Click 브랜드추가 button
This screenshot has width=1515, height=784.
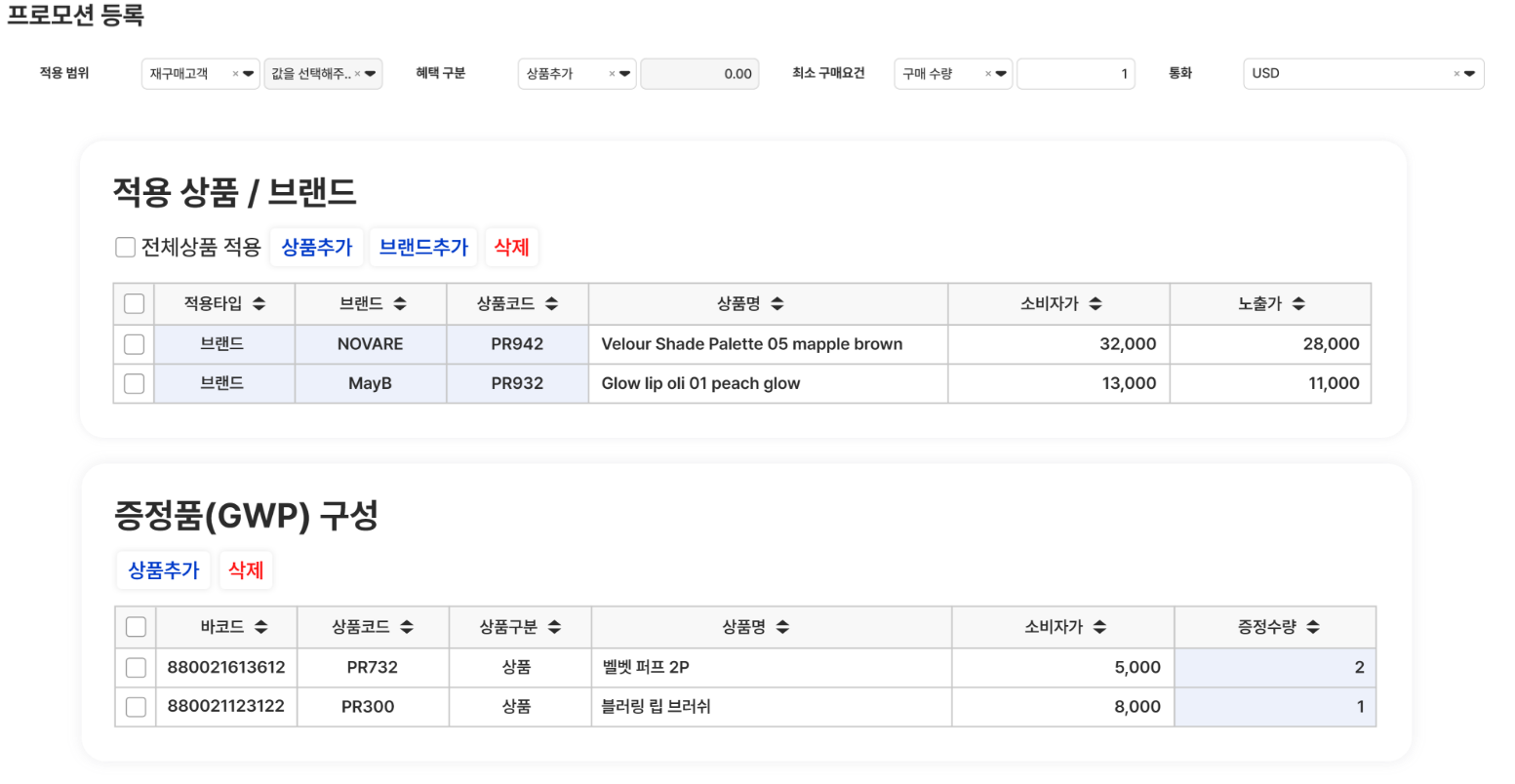tap(423, 248)
